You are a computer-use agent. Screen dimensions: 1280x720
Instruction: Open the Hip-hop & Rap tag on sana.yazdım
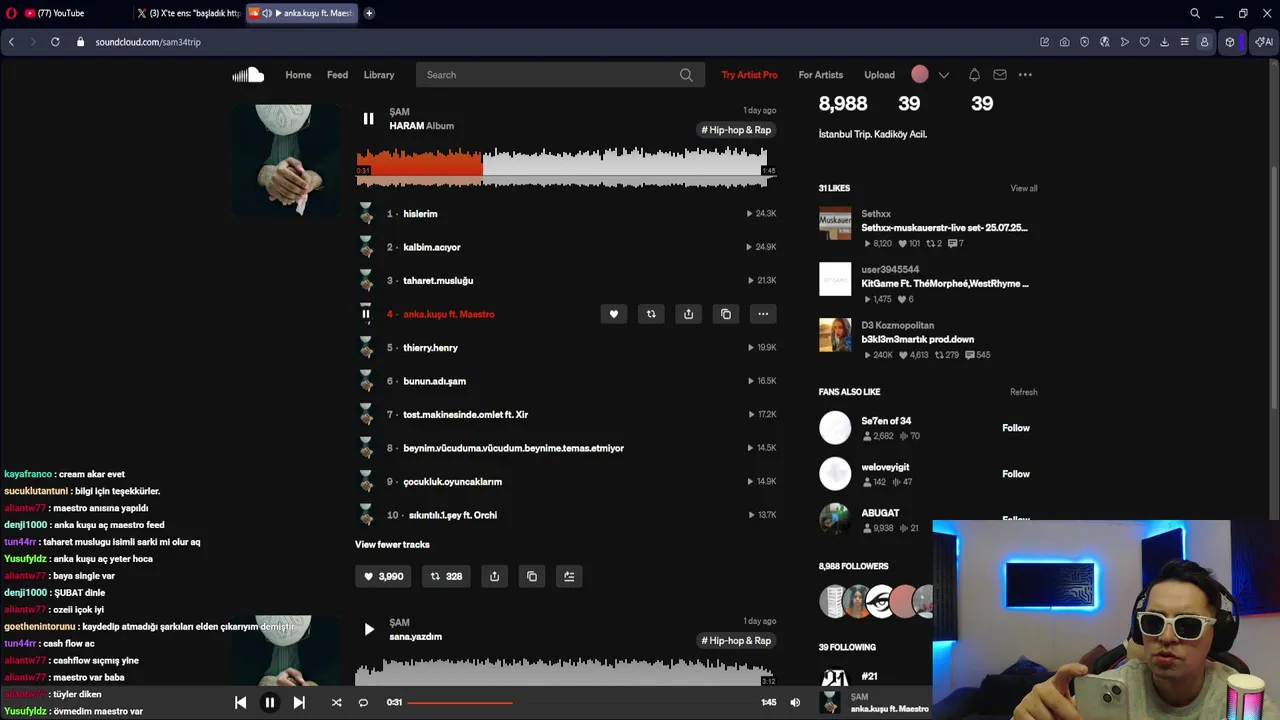(736, 641)
